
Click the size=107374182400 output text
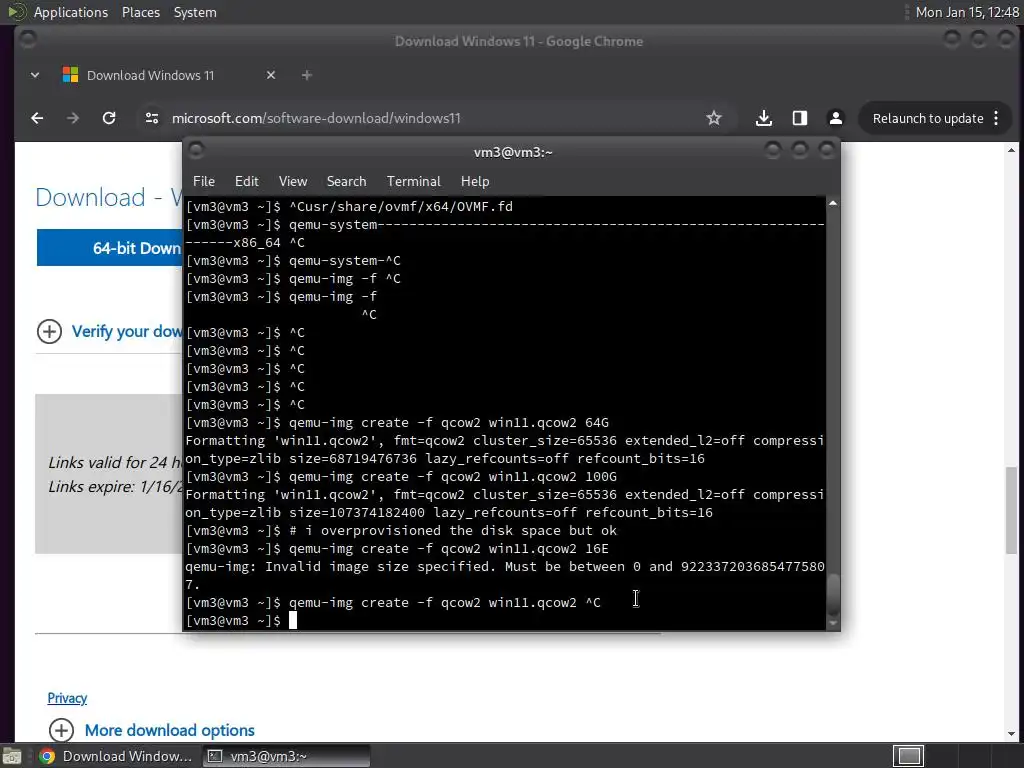tap(357, 513)
